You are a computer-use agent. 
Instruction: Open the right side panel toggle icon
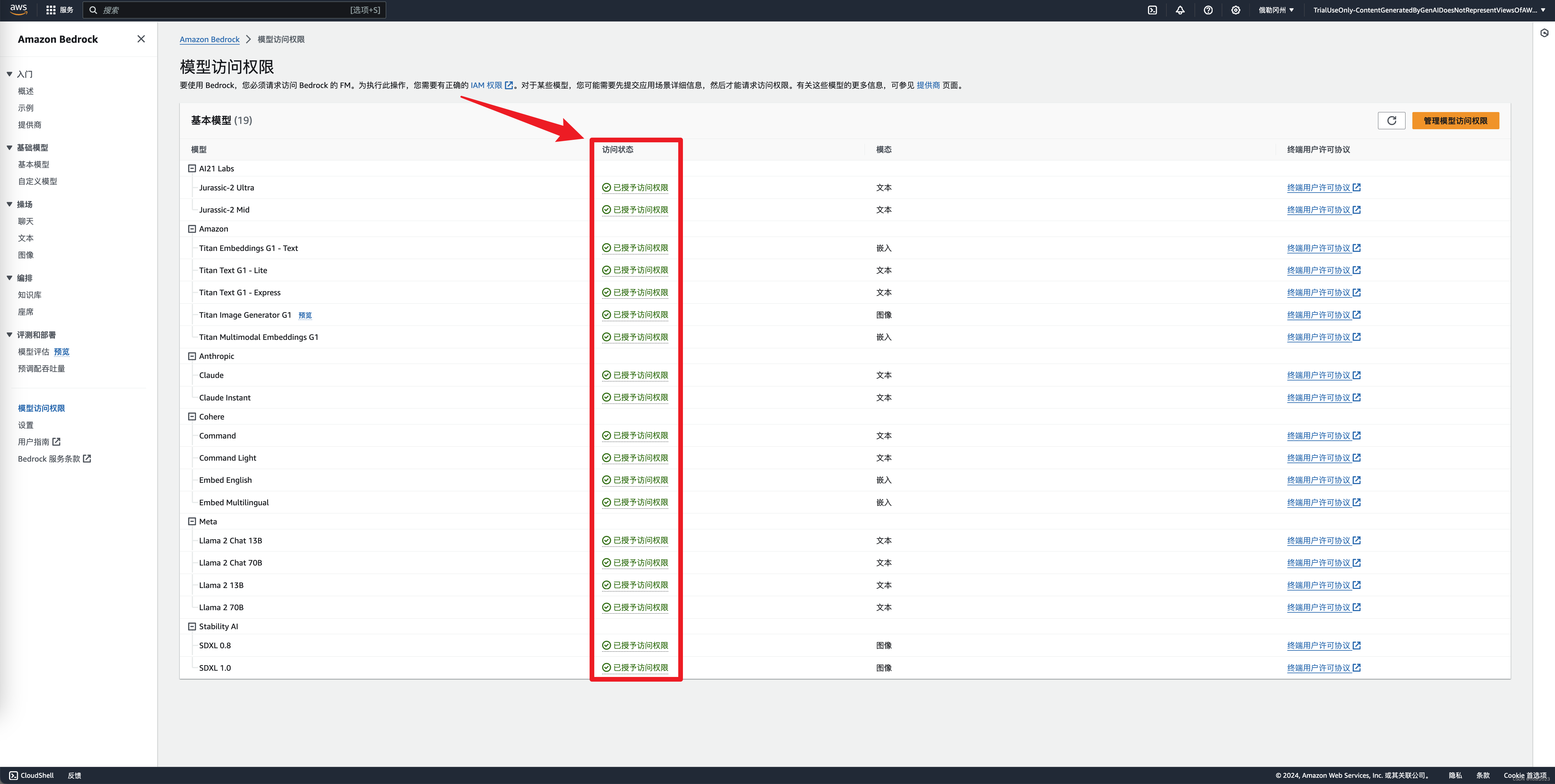click(1544, 33)
